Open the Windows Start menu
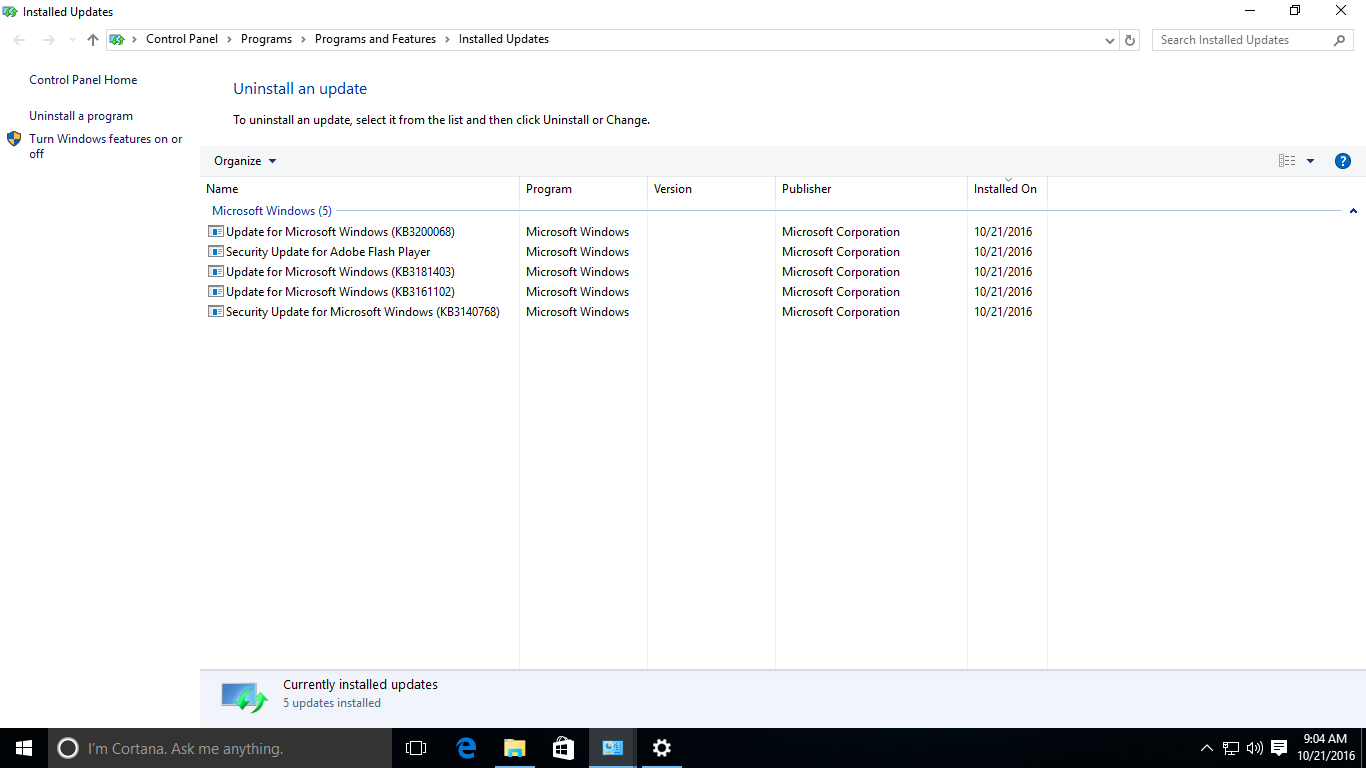 tap(24, 748)
